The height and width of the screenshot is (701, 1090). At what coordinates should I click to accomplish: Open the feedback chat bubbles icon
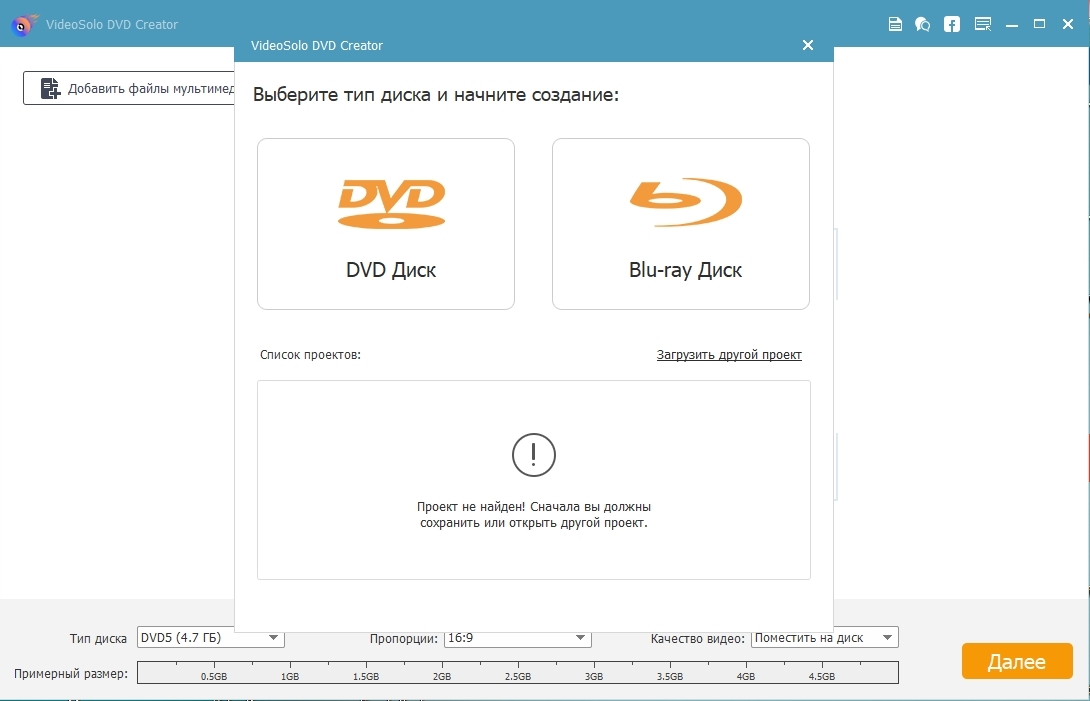point(923,24)
